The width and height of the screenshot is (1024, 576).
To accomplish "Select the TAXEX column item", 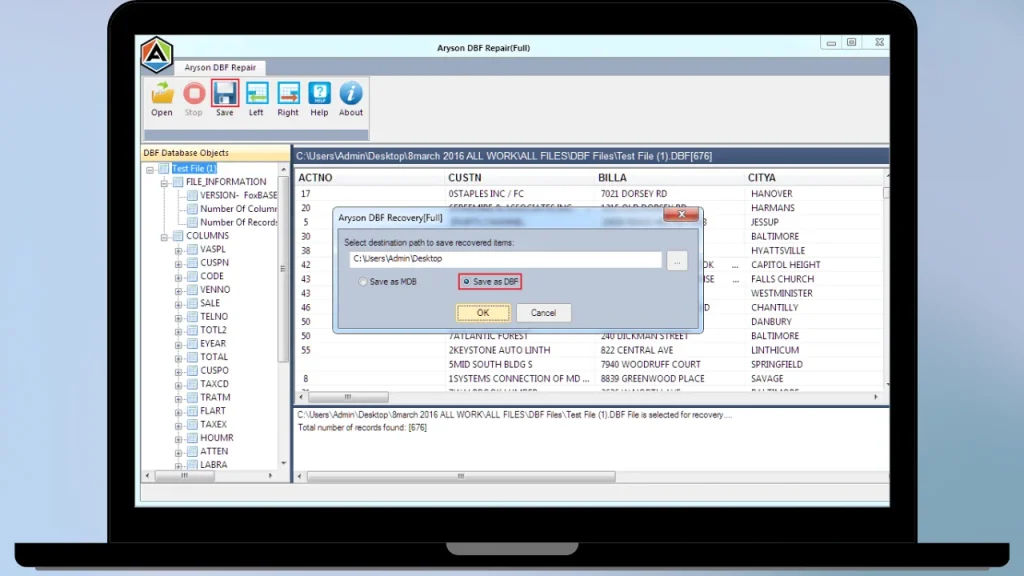I will coord(214,424).
